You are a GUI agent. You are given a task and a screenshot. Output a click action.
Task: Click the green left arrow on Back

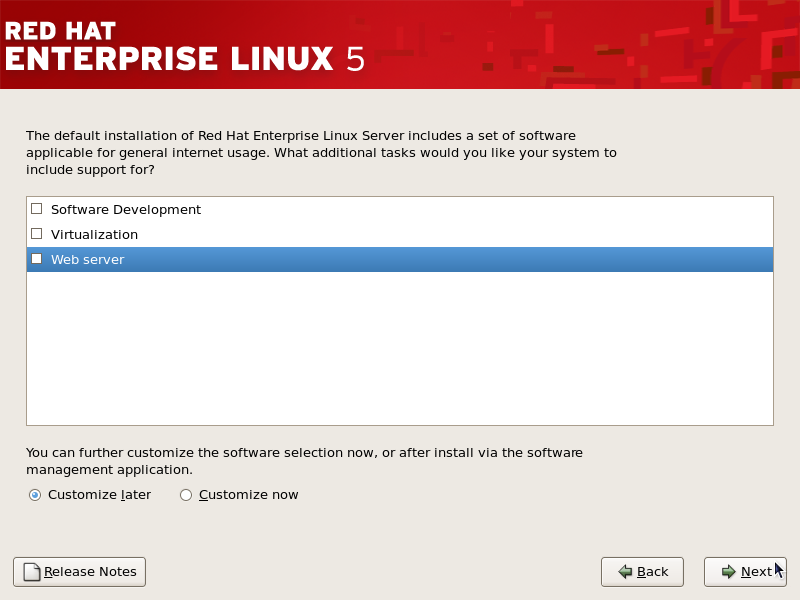pyautogui.click(x=625, y=572)
